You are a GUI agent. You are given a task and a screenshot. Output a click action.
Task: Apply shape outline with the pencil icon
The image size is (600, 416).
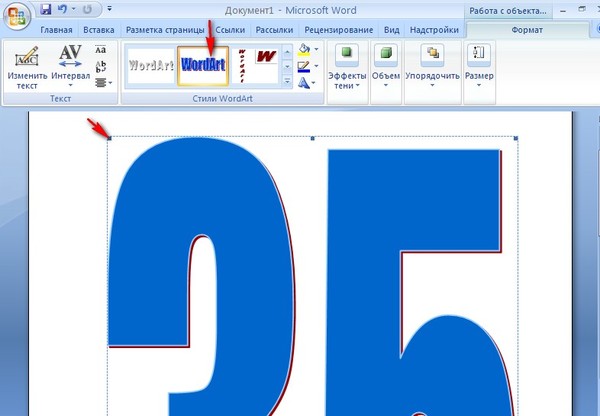point(304,67)
